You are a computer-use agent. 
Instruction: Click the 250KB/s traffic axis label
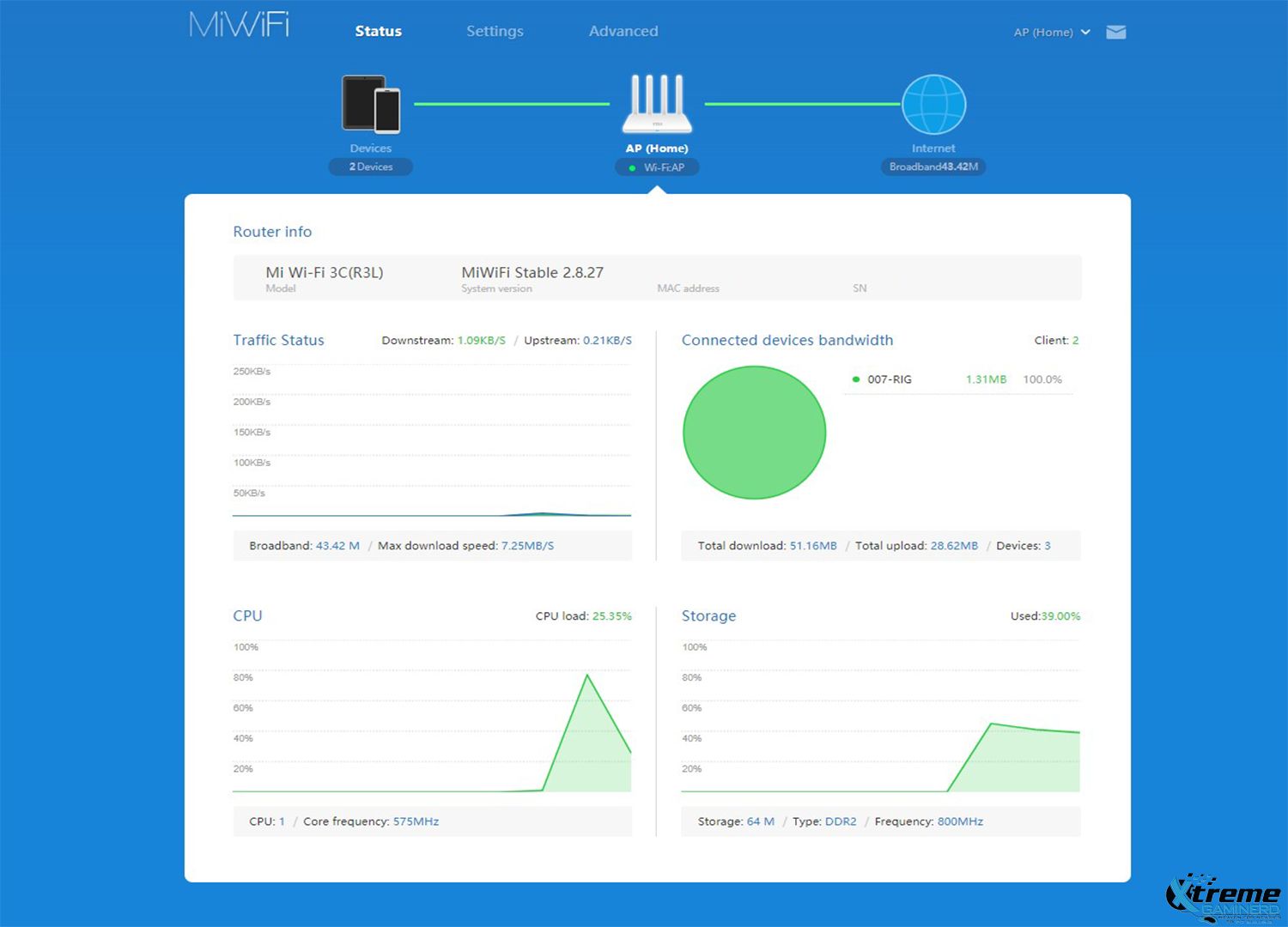(x=252, y=372)
